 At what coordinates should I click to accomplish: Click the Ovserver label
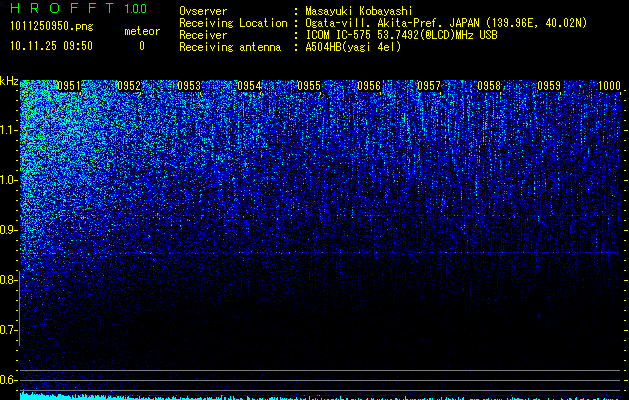[x=203, y=11]
